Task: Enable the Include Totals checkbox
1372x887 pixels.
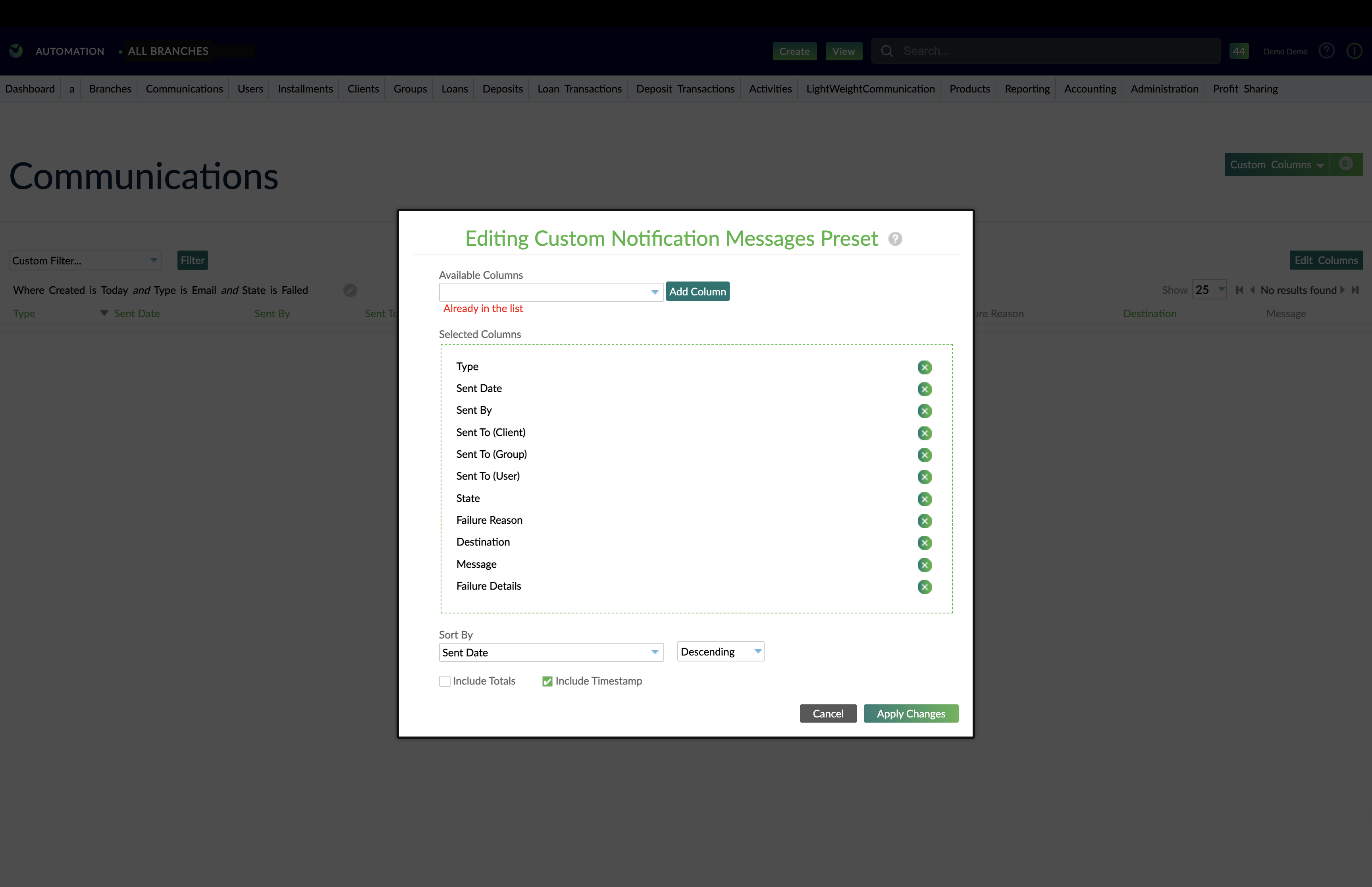Action: [444, 681]
